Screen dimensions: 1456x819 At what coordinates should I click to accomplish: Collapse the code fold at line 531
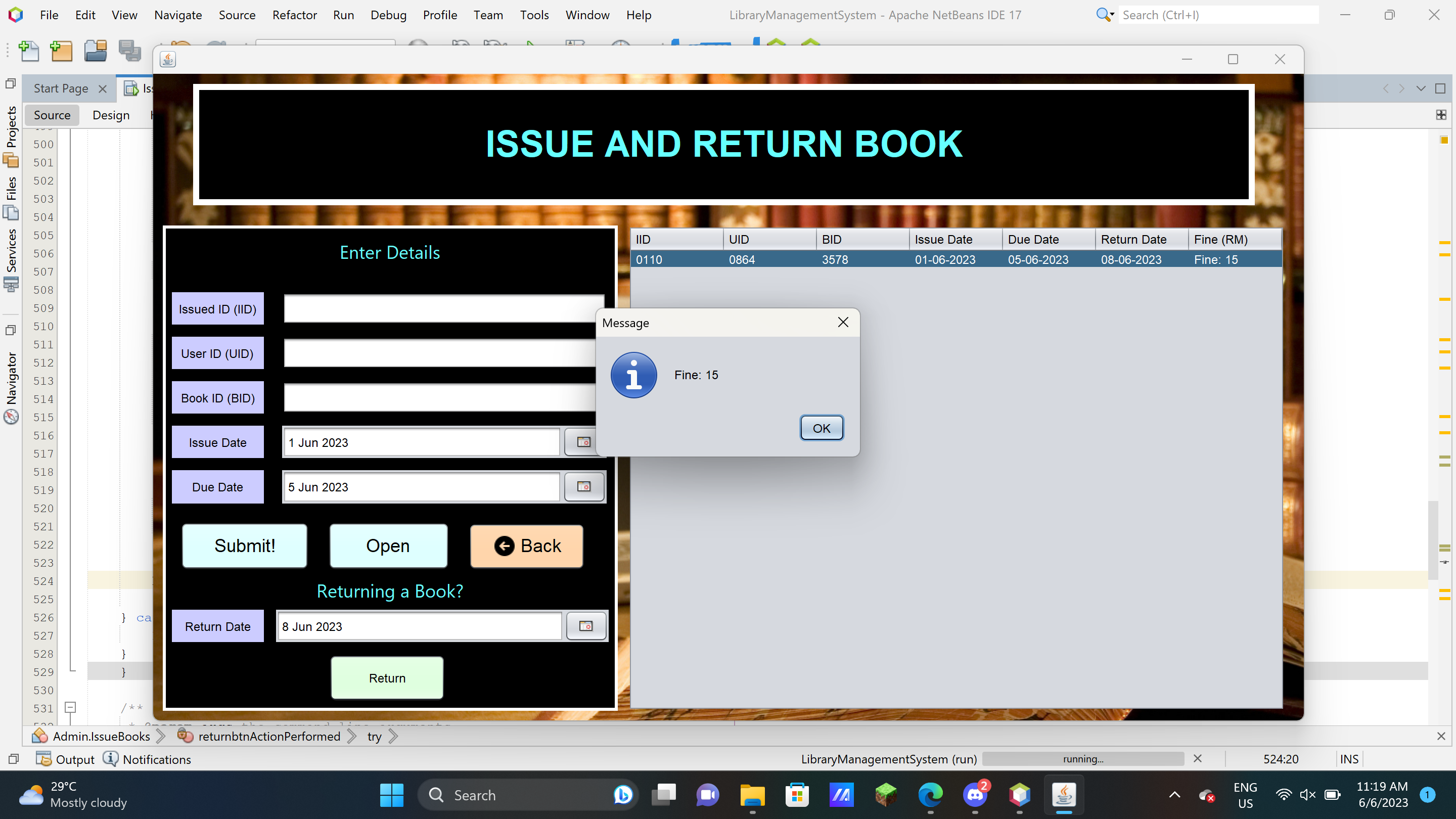click(70, 708)
